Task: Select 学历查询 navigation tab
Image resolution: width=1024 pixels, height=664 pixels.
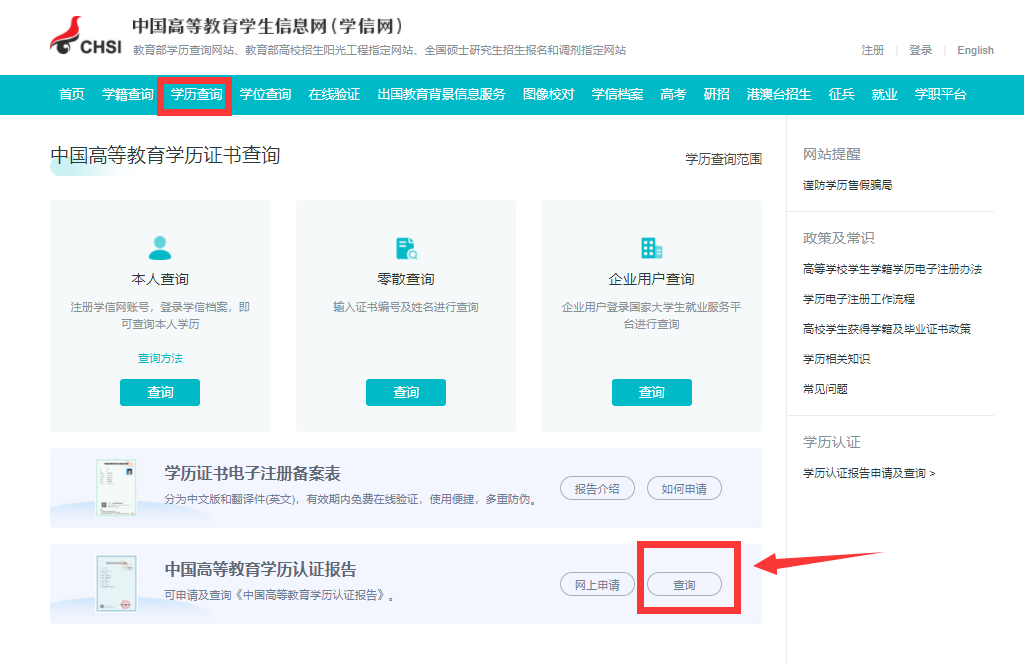Action: (197, 95)
